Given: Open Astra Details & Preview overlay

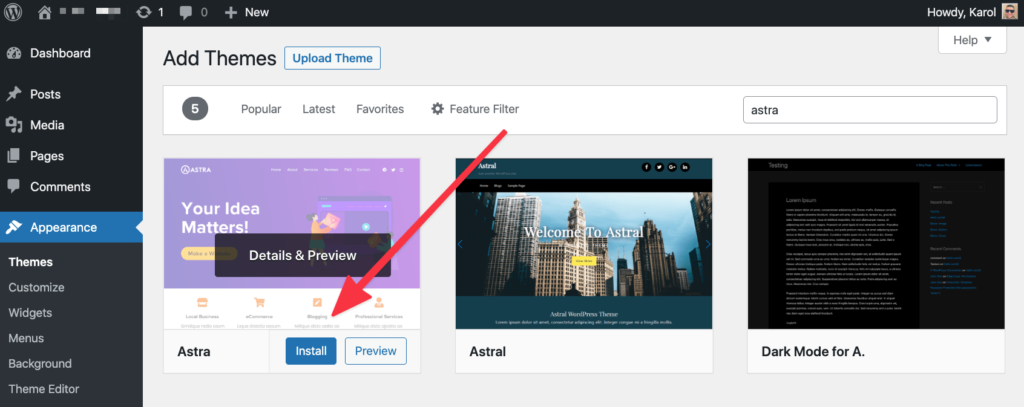Looking at the screenshot, I should pos(302,255).
